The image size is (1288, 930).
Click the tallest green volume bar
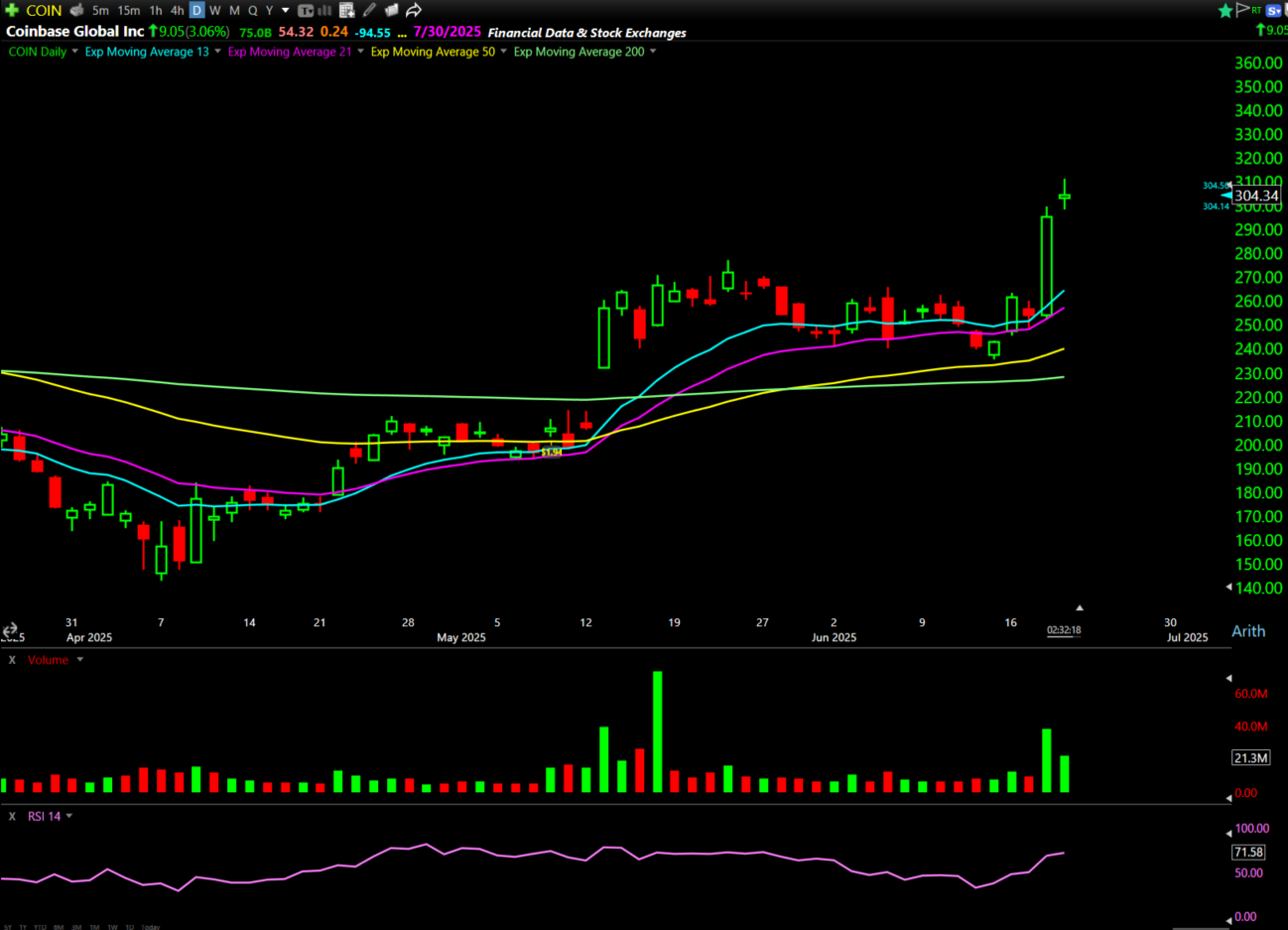coord(657,731)
